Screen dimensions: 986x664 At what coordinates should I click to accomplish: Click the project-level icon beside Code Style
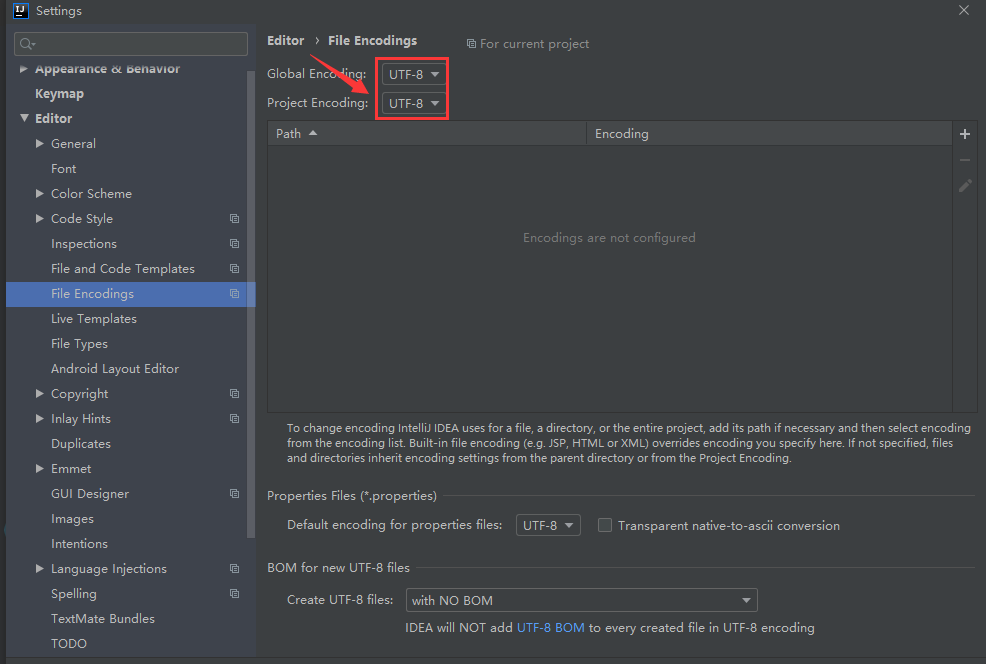pyautogui.click(x=235, y=219)
